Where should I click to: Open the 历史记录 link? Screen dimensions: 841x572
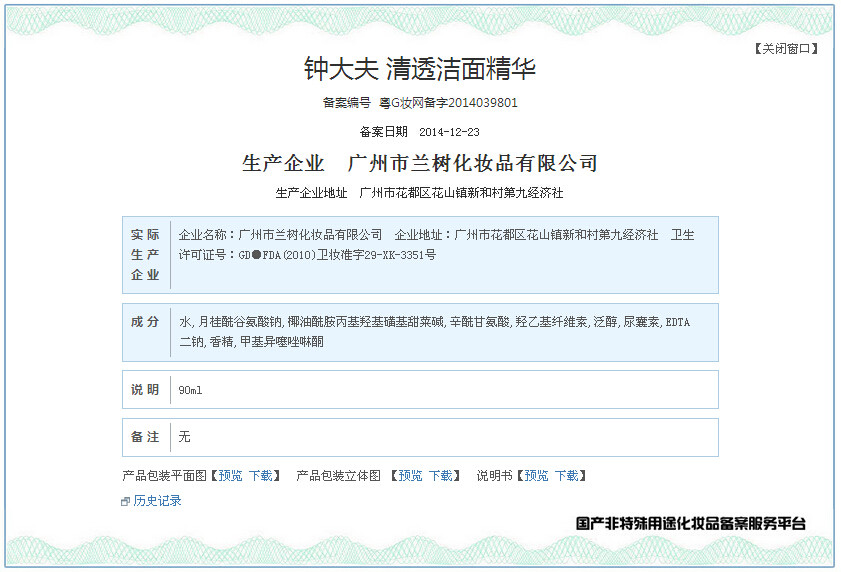[x=157, y=501]
